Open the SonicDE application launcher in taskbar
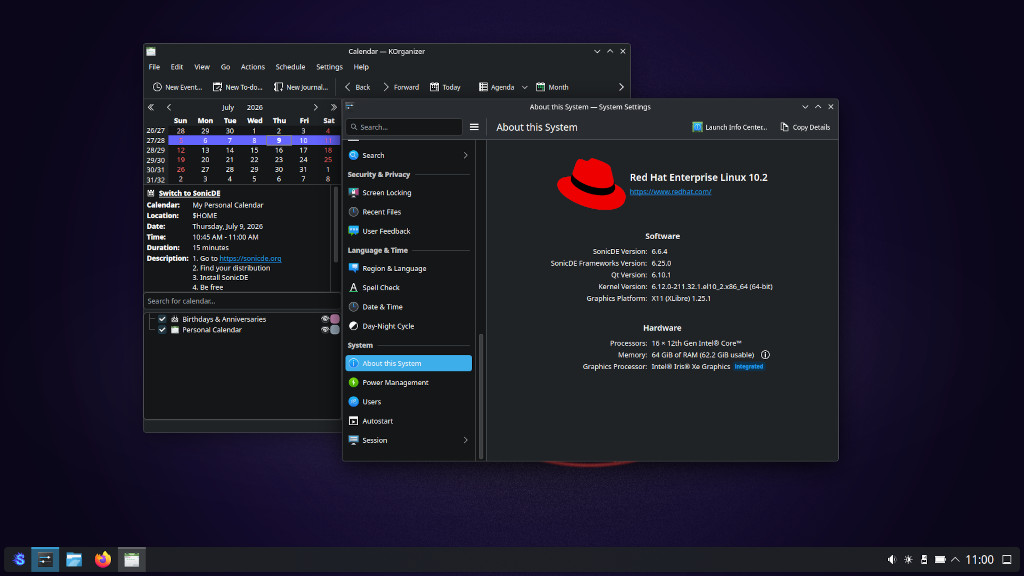 18,560
